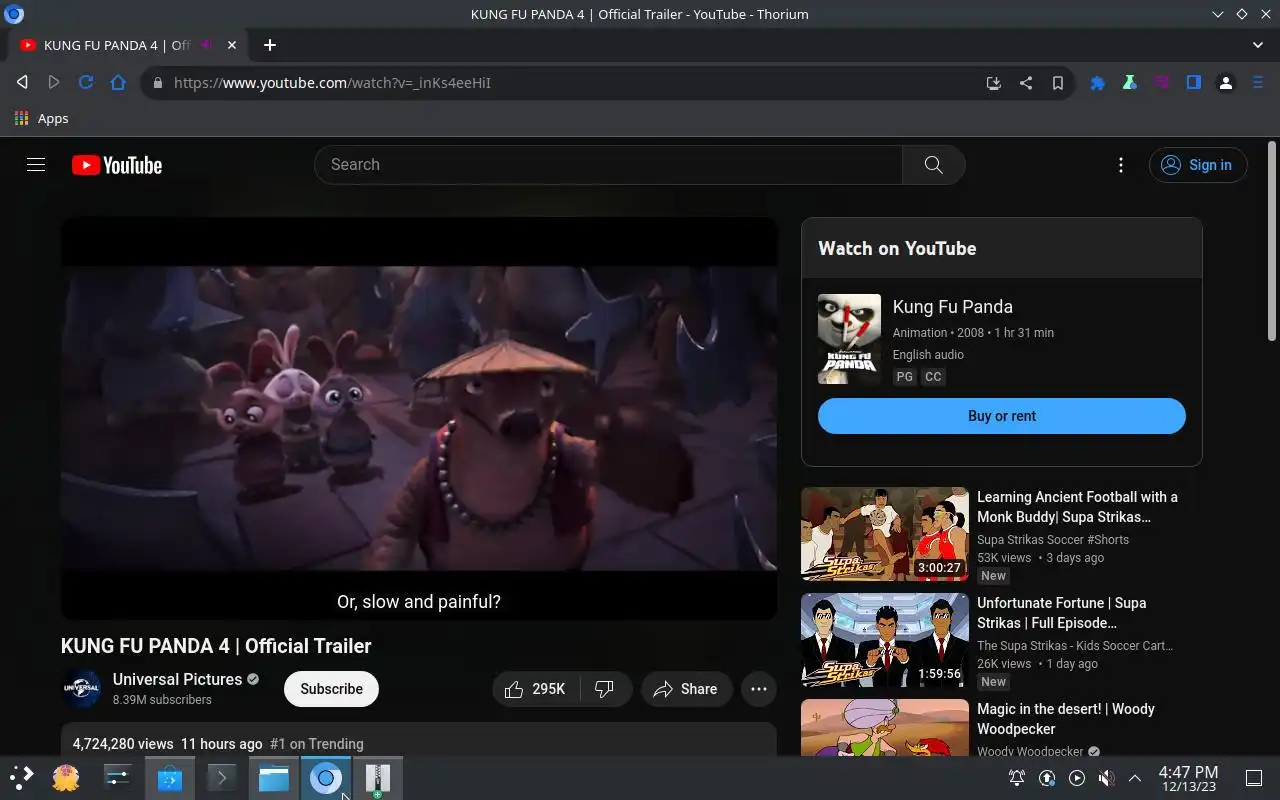Open the browser home page
This screenshot has width=1280, height=800.
point(118,83)
